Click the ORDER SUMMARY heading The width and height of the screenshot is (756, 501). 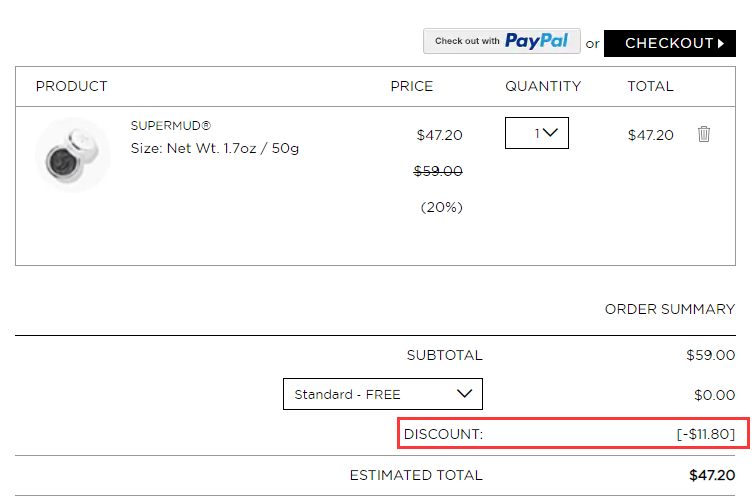point(670,309)
